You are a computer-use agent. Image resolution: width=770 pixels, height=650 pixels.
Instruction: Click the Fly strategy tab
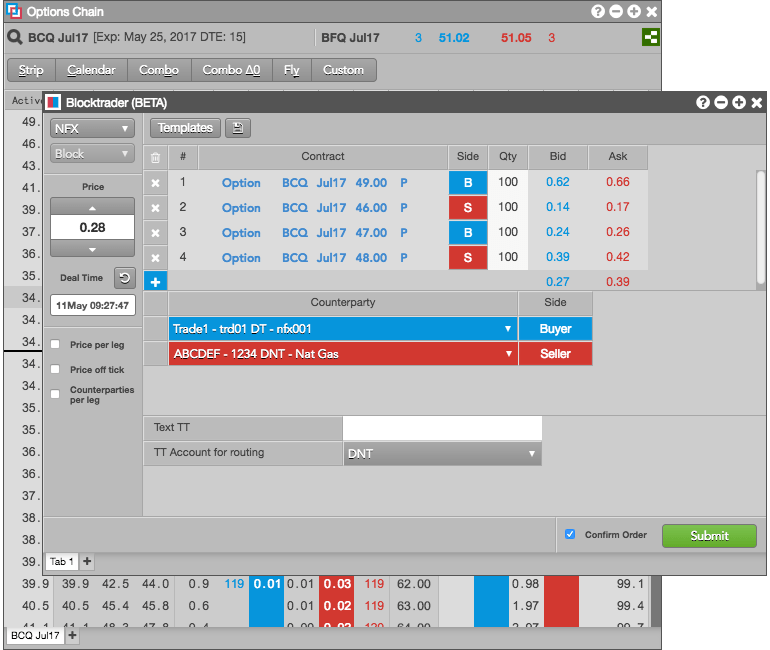pos(291,70)
